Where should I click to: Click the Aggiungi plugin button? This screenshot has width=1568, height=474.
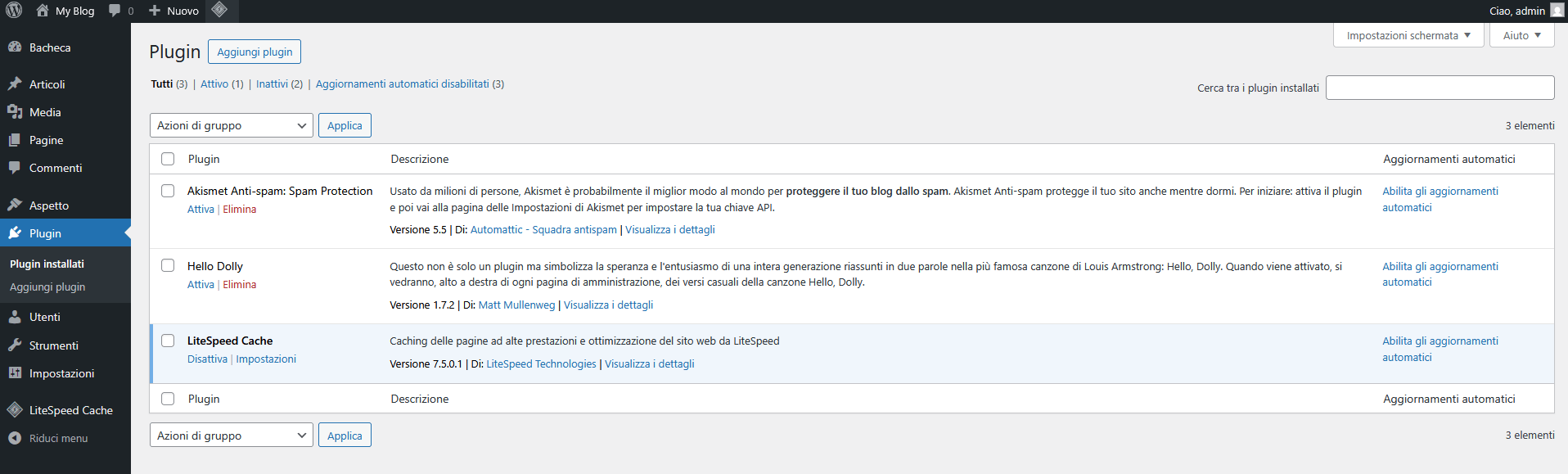tap(255, 52)
